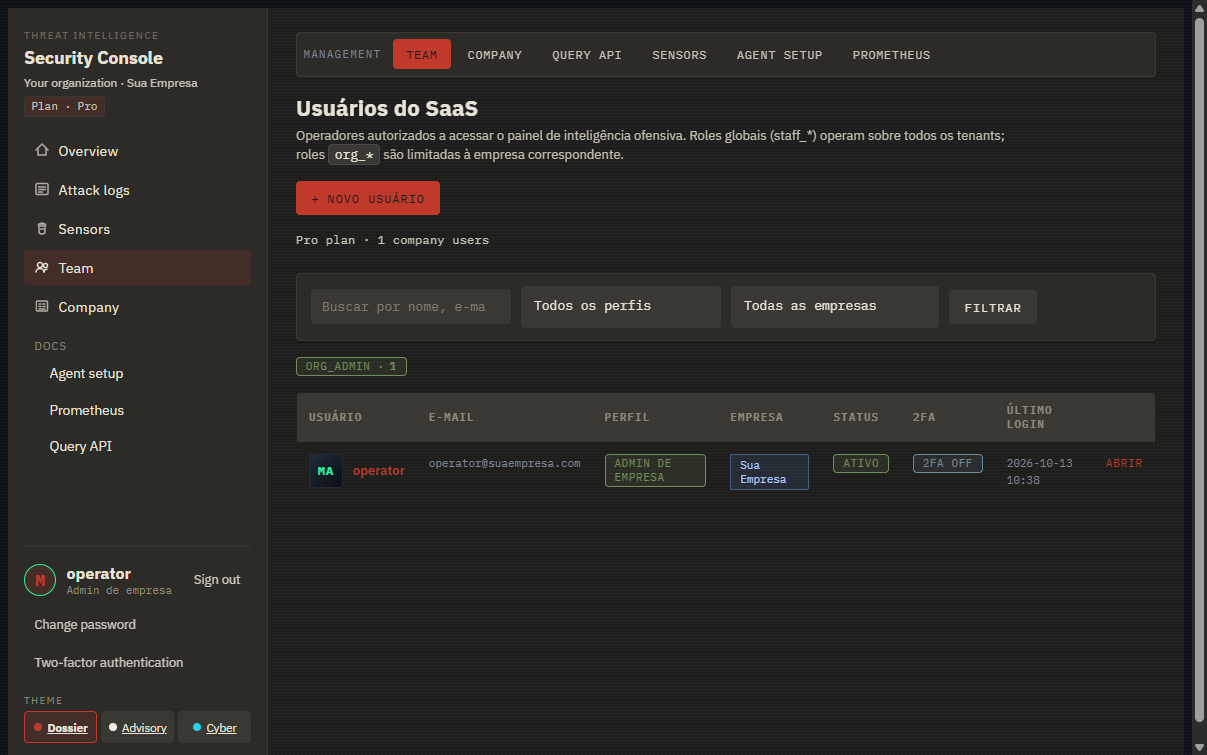Open Prometheus docs in the sidebar
Viewport: 1207px width, 755px height.
(87, 410)
